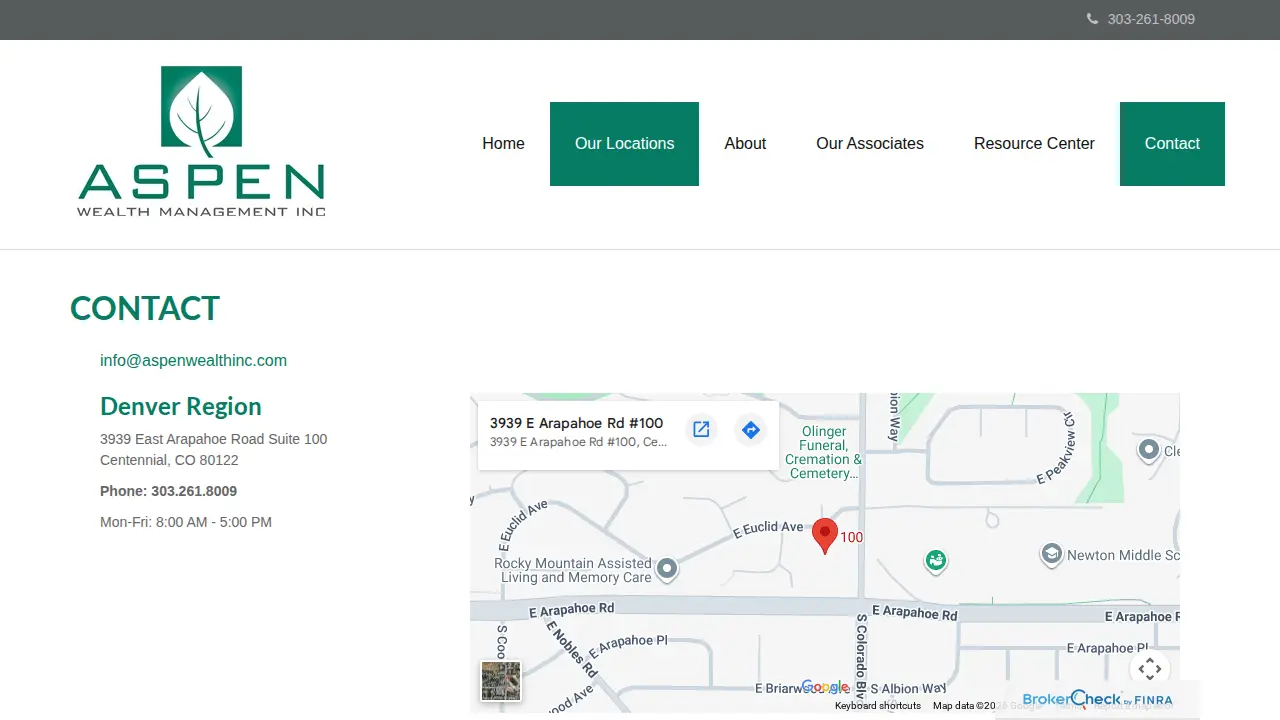This screenshot has width=1280, height=720.
Task: Open the Resource Center menu
Action: pyautogui.click(x=1034, y=144)
